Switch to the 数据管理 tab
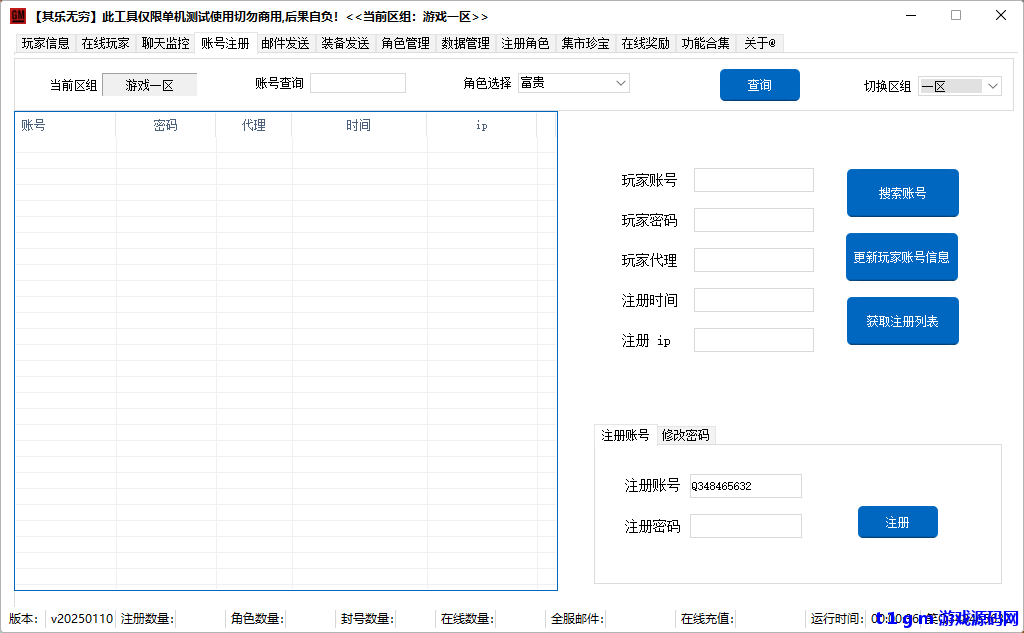The image size is (1024, 633). (465, 43)
